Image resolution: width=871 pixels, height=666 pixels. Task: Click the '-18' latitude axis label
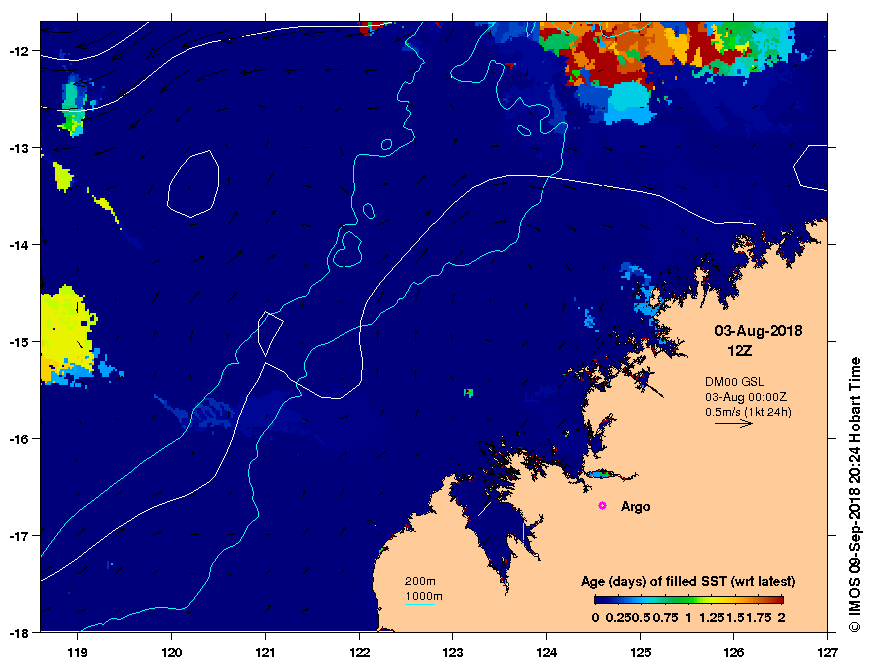(20, 633)
